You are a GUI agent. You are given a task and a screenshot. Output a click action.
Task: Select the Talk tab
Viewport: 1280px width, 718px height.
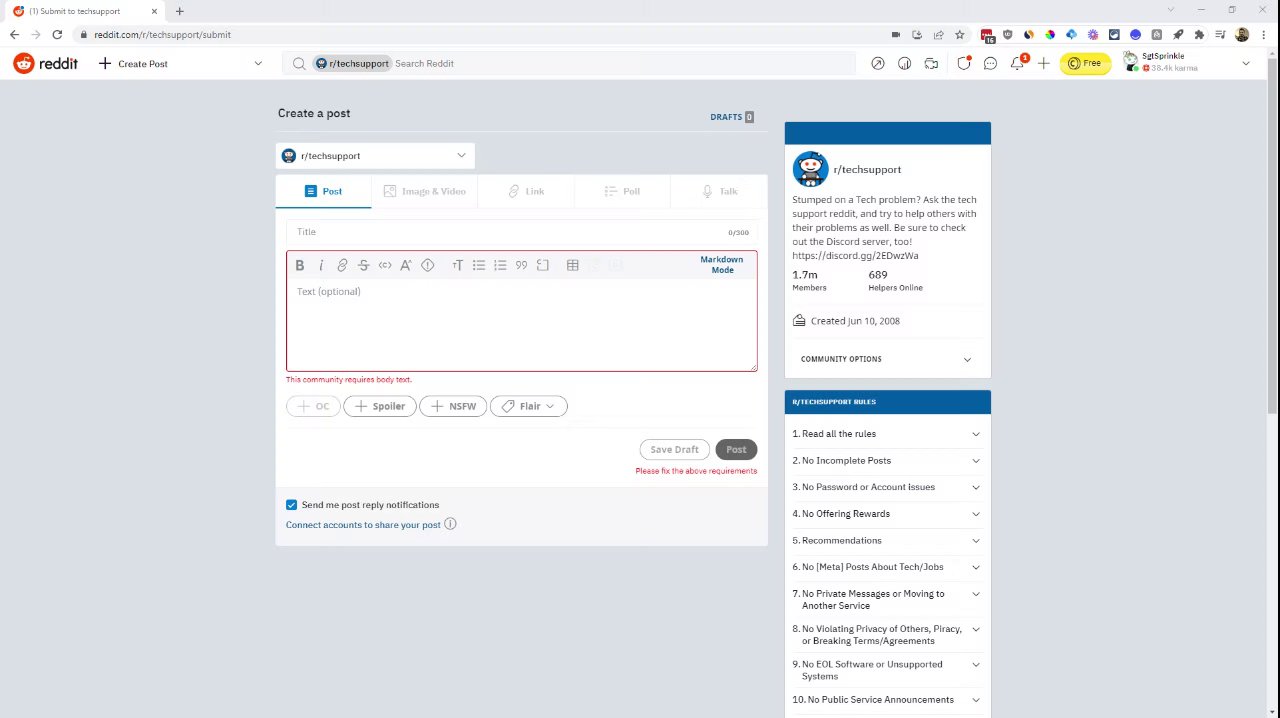tap(719, 191)
